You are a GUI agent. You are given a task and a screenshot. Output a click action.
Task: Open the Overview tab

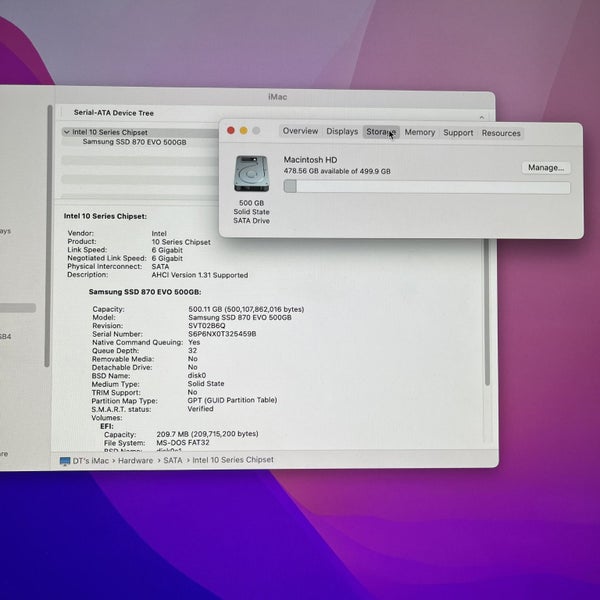300,131
